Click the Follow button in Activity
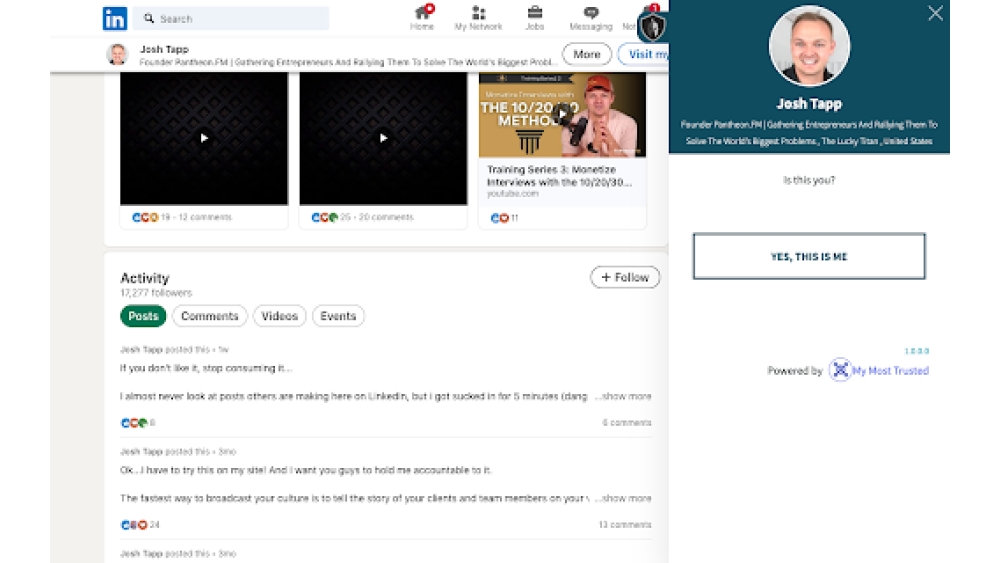Screen dimensions: 1000x563 [624, 277]
